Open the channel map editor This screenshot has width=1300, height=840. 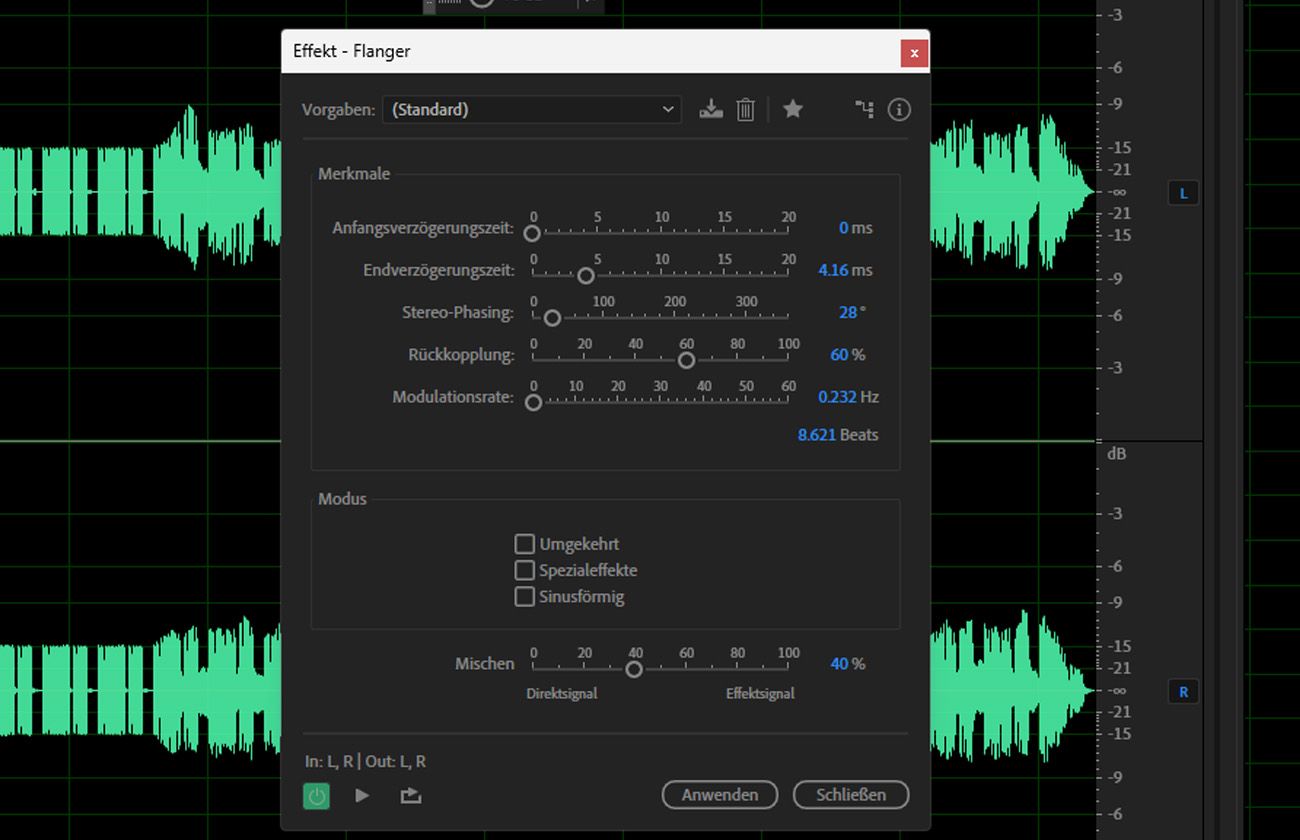(864, 110)
